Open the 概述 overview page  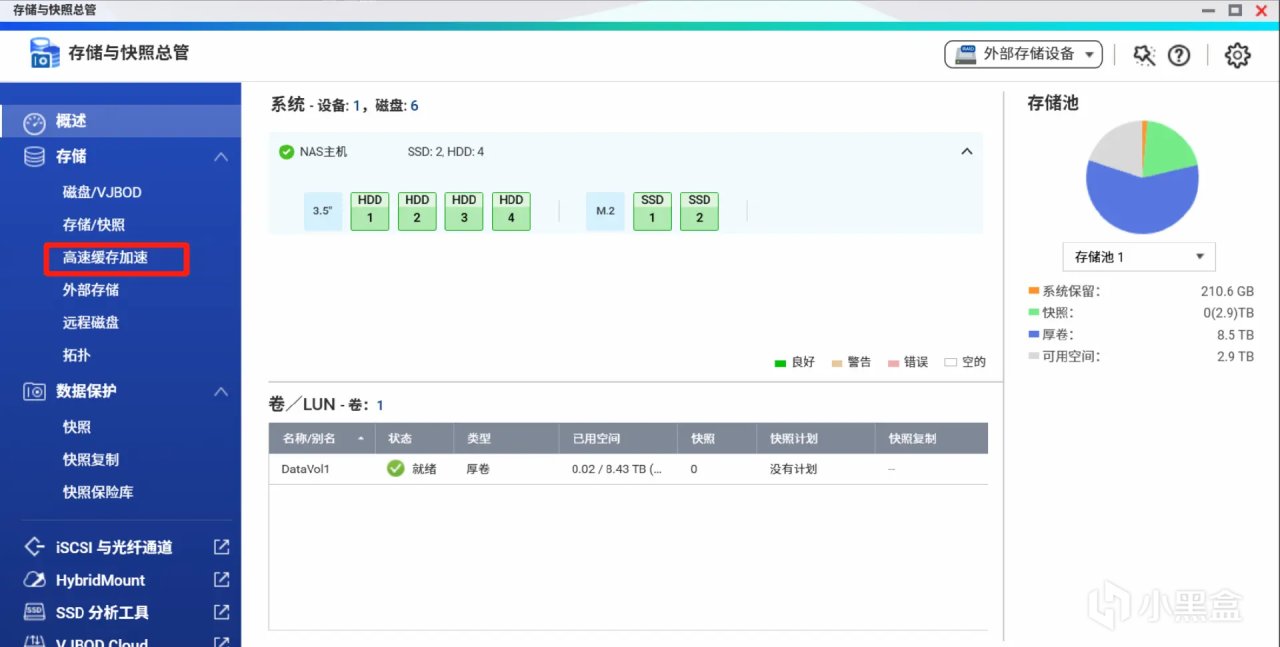120,121
